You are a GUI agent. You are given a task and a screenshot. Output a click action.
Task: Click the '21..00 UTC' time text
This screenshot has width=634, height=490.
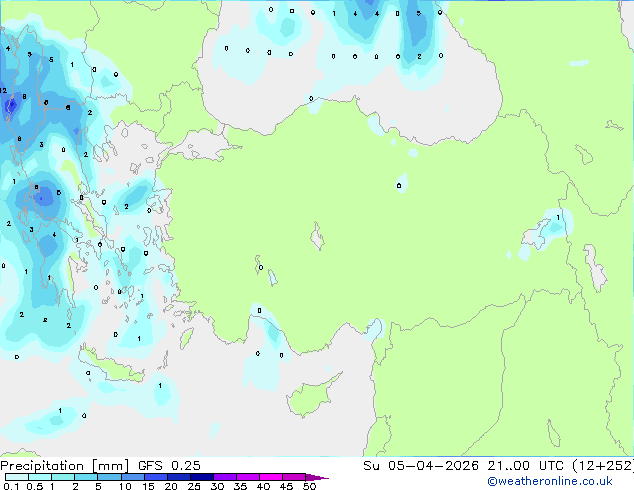coord(525,466)
